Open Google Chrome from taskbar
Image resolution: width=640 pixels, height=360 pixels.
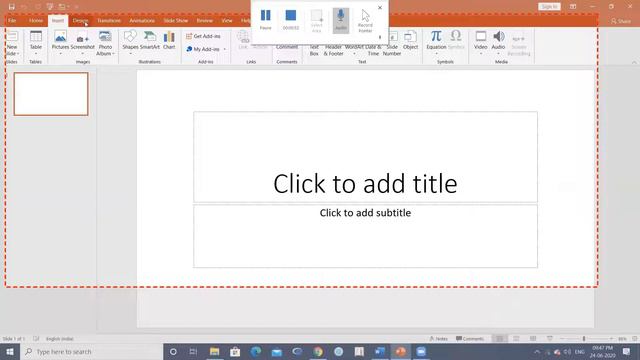point(318,351)
